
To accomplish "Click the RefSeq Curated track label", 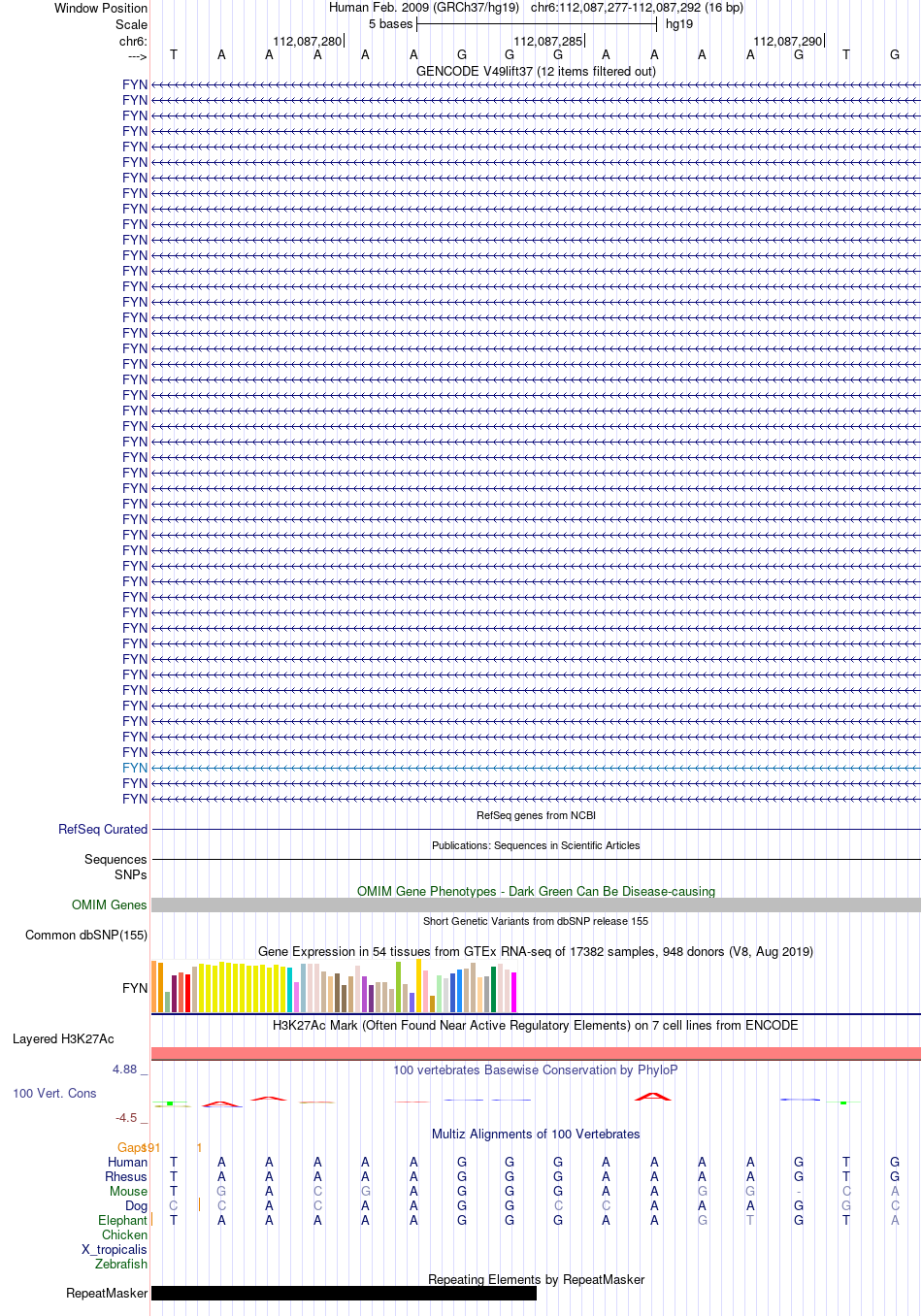I will pos(103,829).
